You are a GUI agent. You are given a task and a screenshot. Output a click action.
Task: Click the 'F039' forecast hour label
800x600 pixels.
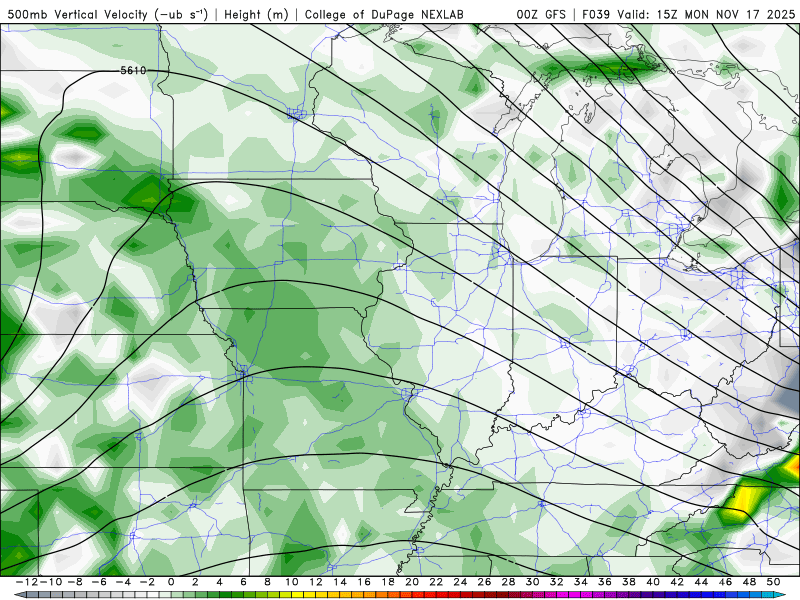coord(596,14)
